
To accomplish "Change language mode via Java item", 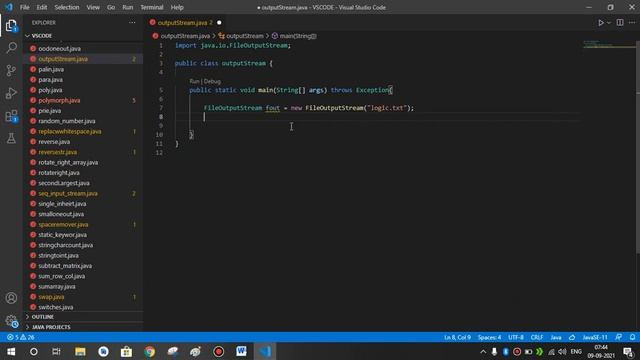I will tap(556, 338).
